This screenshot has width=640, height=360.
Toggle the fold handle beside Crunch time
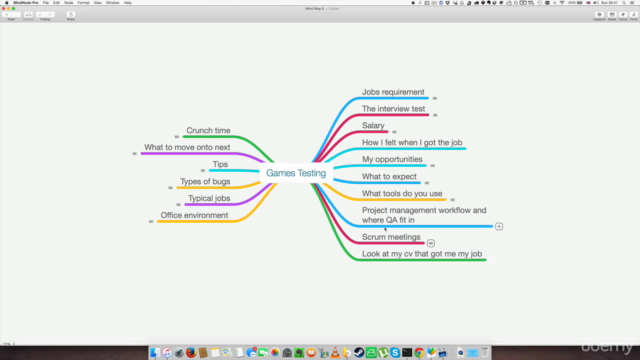pyautogui.click(x=177, y=137)
